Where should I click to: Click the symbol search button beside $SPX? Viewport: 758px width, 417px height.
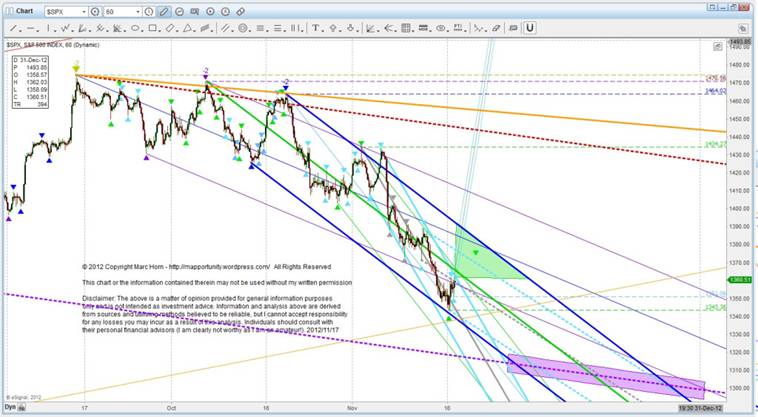tap(93, 10)
